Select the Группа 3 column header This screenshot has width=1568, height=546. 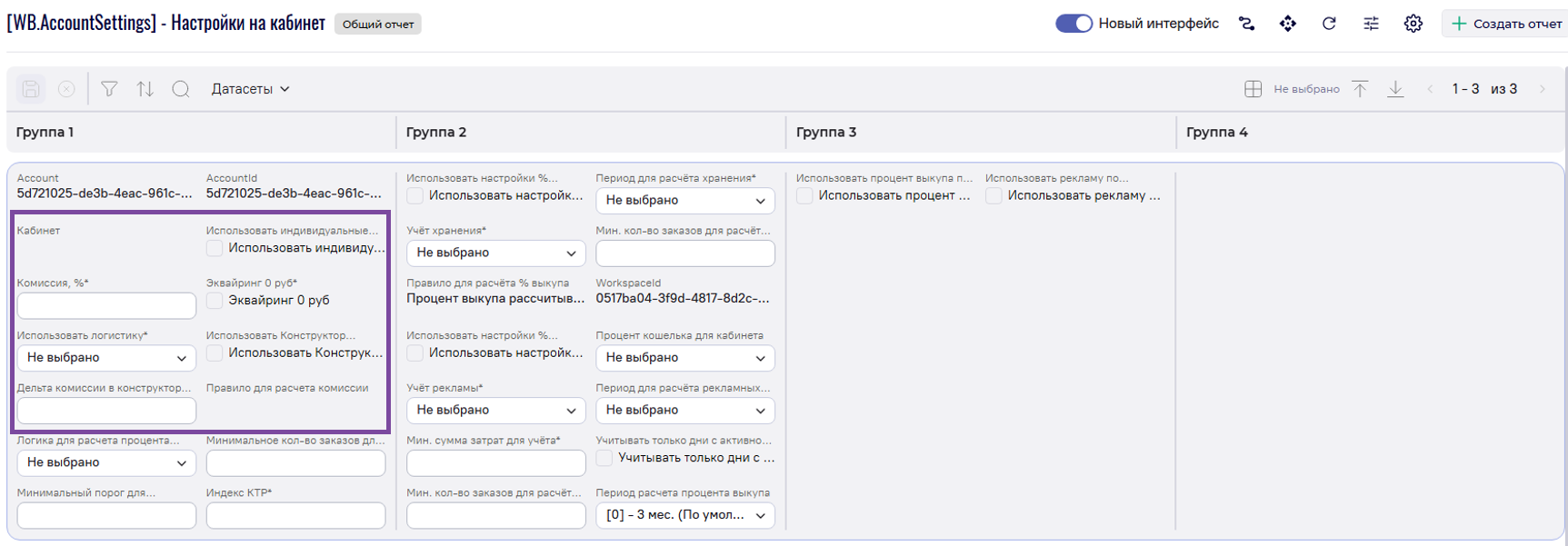tap(826, 133)
